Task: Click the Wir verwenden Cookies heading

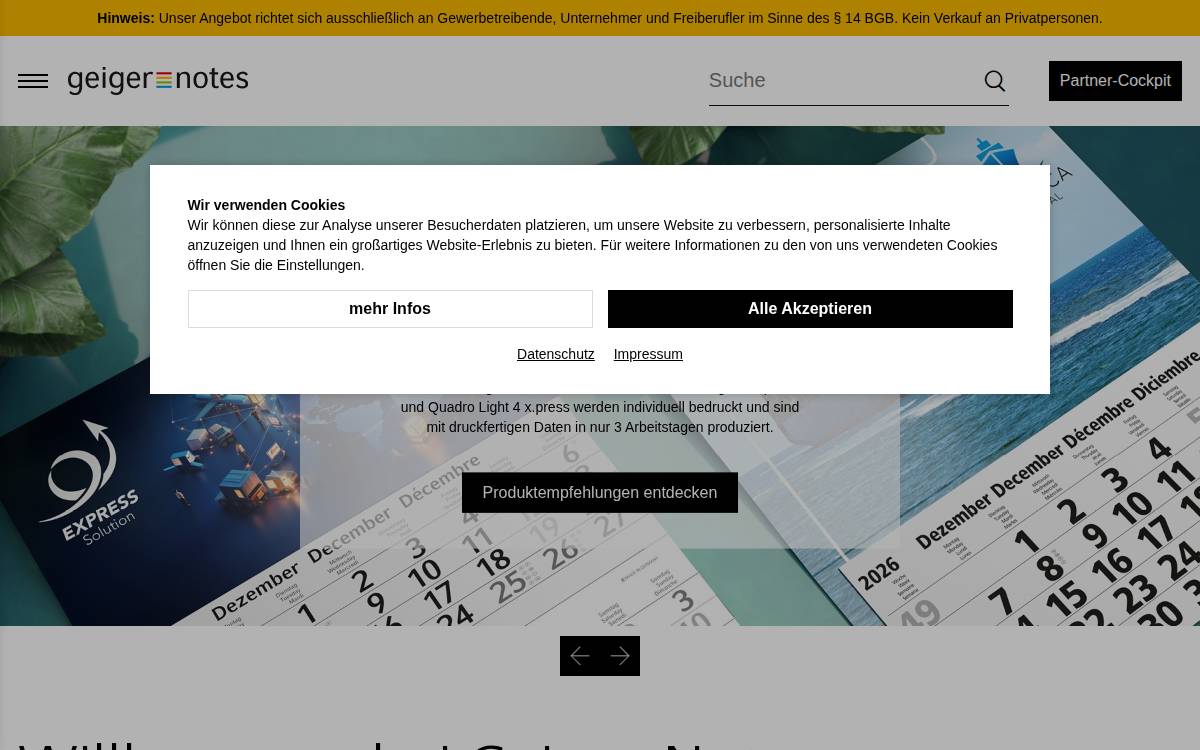Action: tap(266, 205)
